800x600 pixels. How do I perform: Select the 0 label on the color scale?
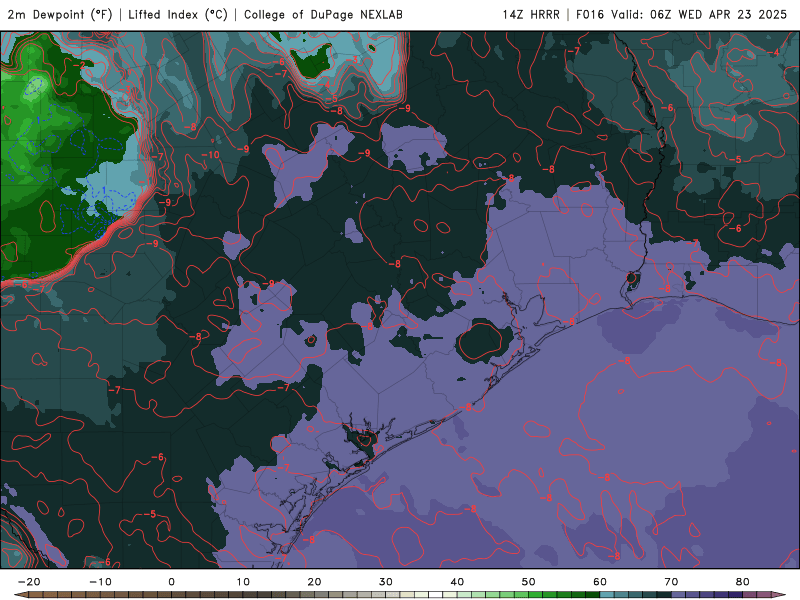171,582
